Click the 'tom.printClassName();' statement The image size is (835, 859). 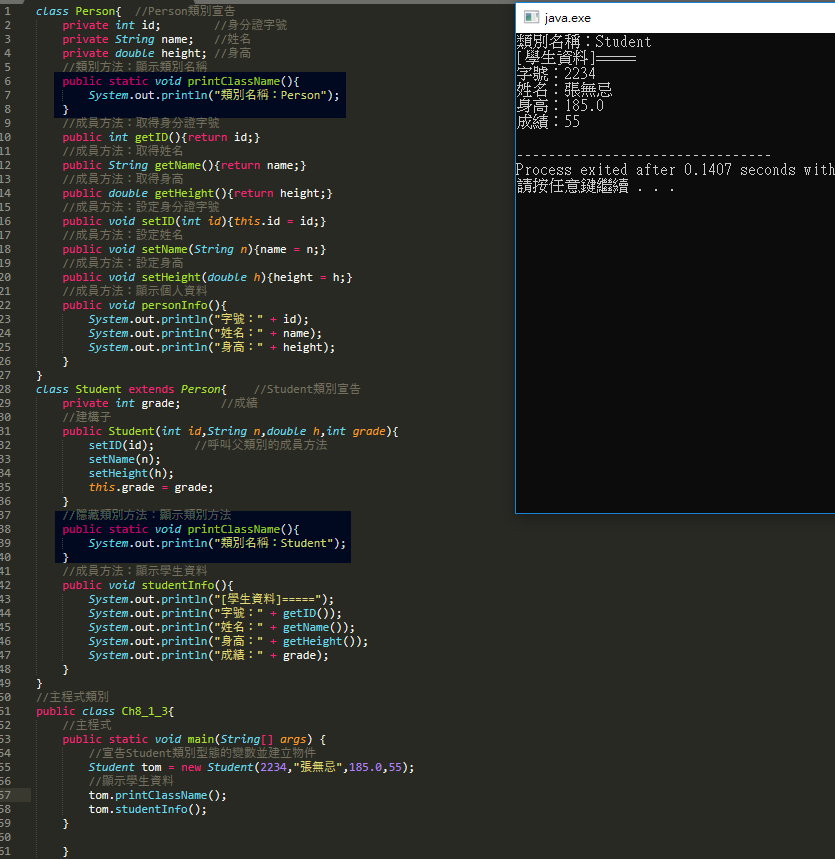tap(157, 795)
